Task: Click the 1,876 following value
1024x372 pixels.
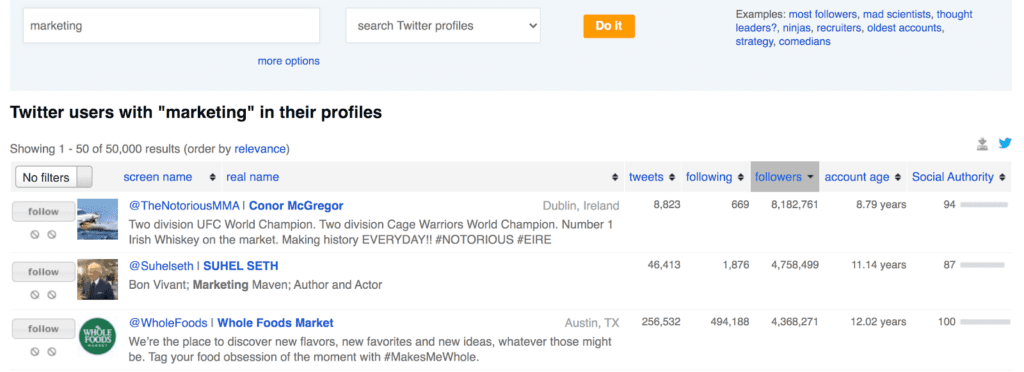Action: (735, 265)
